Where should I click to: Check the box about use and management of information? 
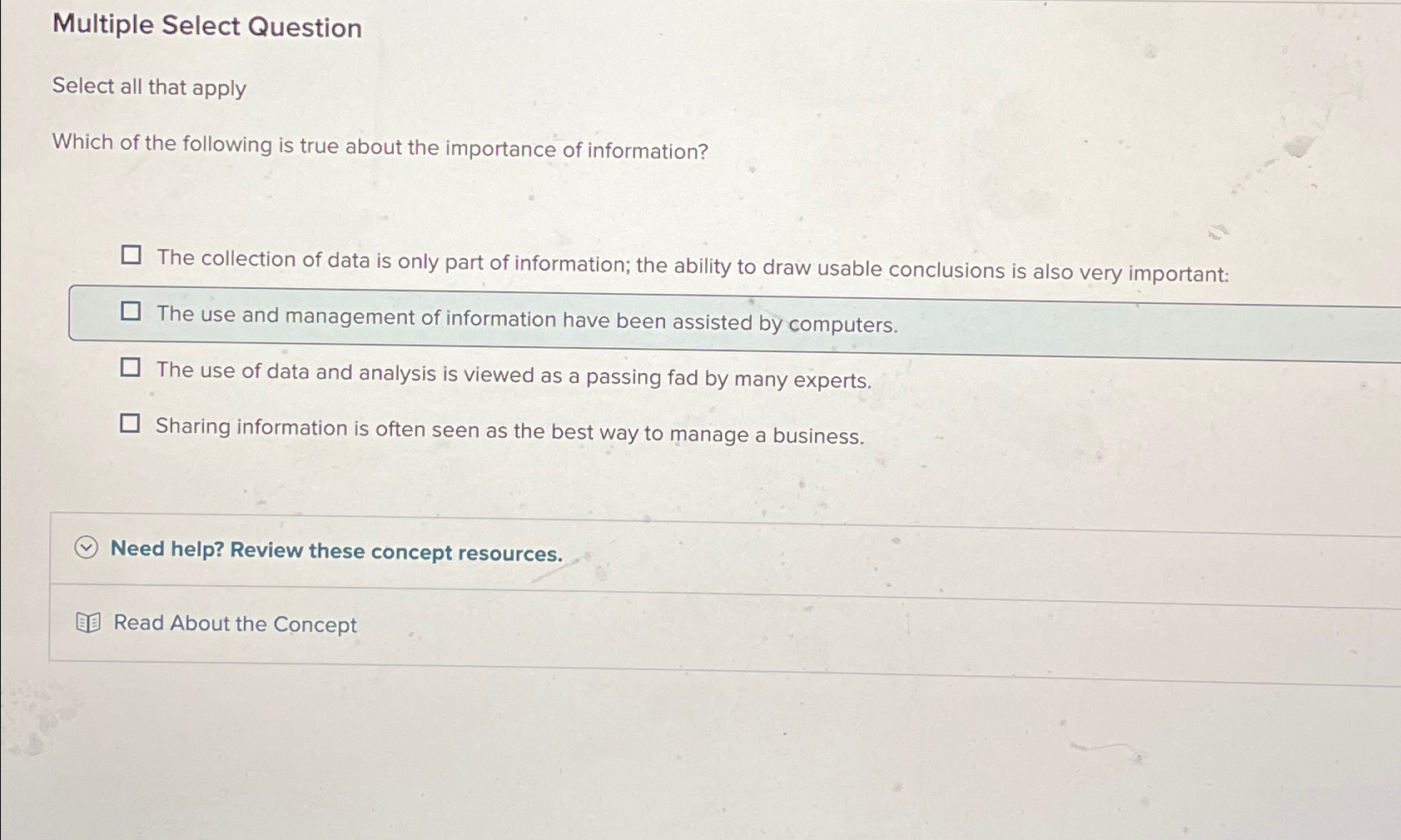(132, 312)
